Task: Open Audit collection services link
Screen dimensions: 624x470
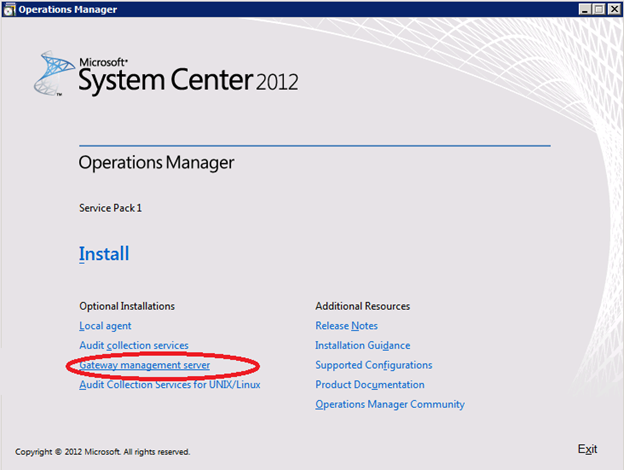Action: (x=134, y=345)
